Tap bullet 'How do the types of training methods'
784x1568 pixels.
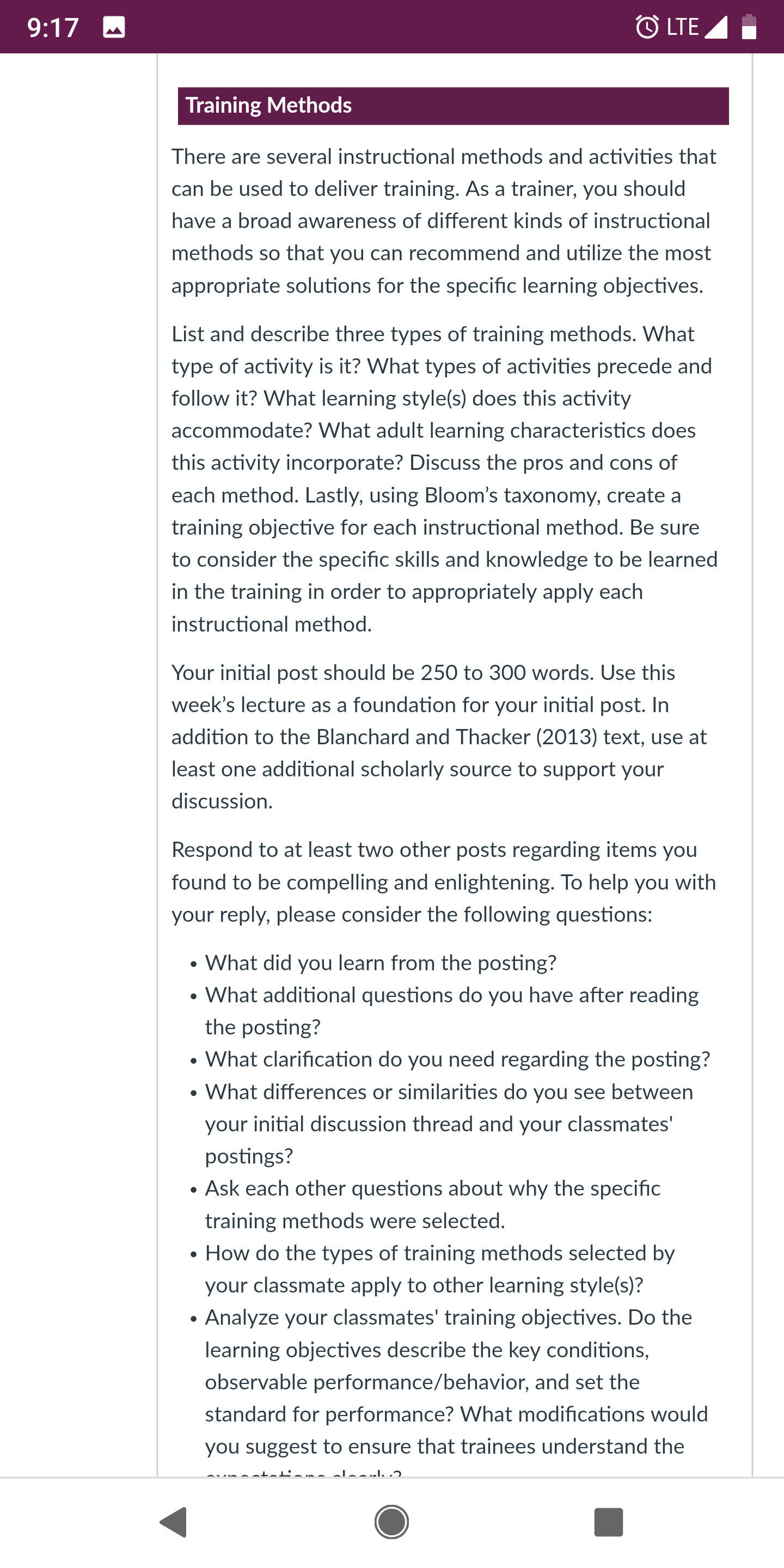(440, 1269)
